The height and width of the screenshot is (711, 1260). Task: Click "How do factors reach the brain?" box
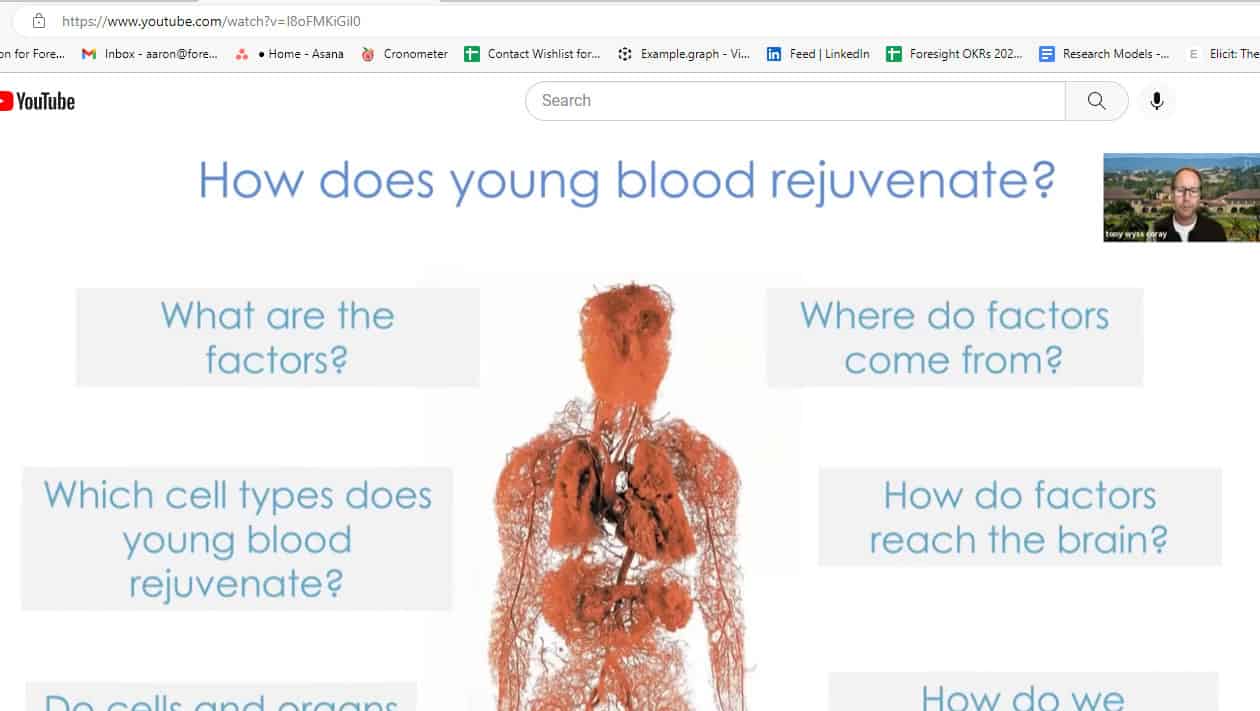pos(1019,517)
